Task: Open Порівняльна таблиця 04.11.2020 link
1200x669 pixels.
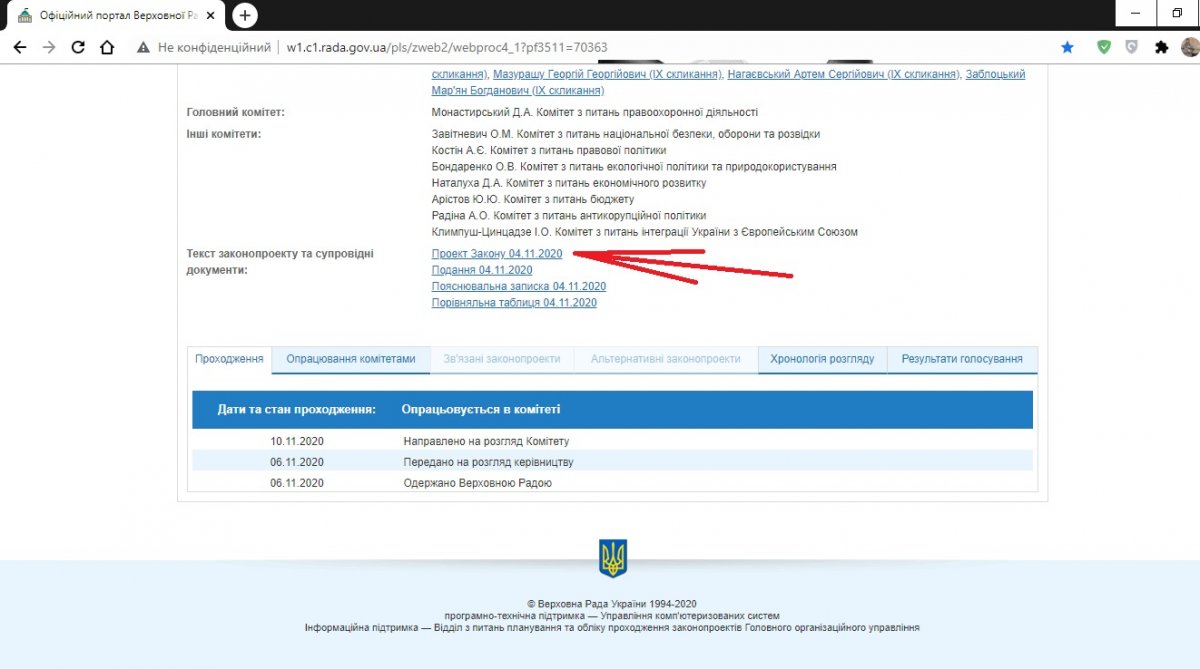Action: (514, 302)
